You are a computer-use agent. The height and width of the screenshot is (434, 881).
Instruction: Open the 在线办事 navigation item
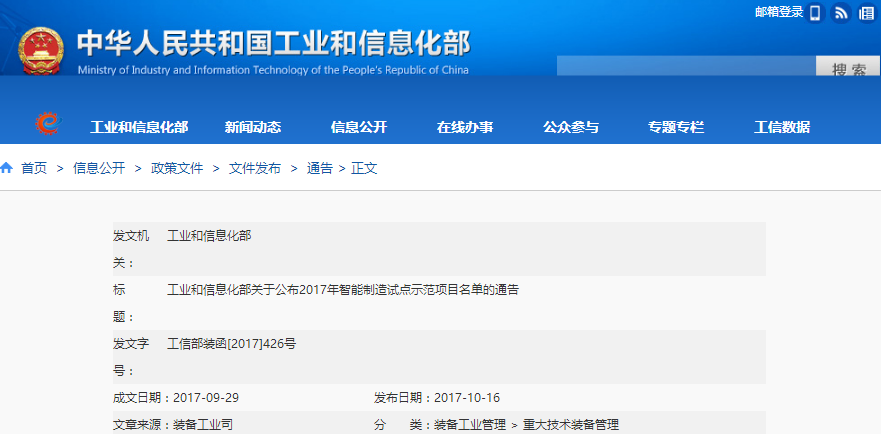tap(465, 127)
